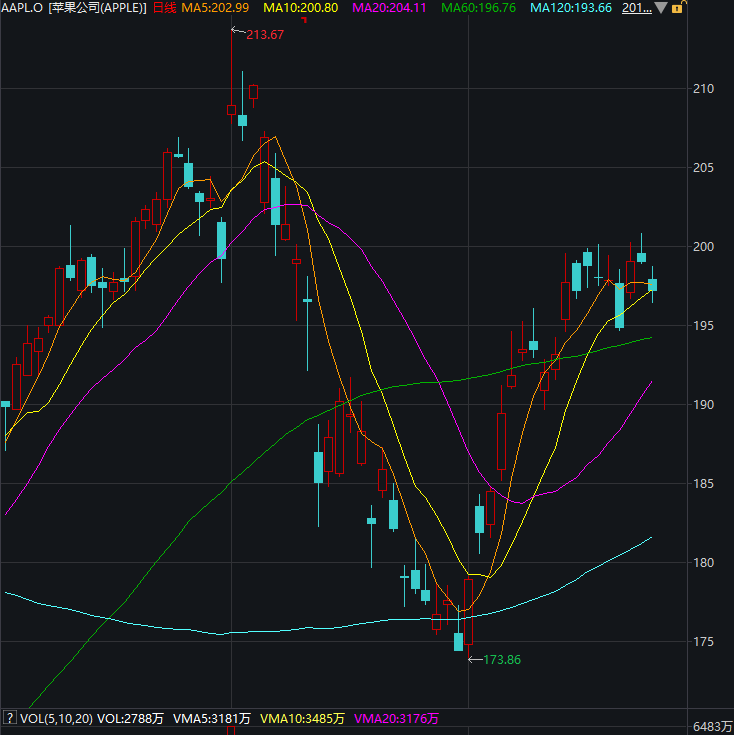Viewport: 734px width, 735px height.
Task: Click the VMA20:3176万 volume label
Action: click(397, 718)
